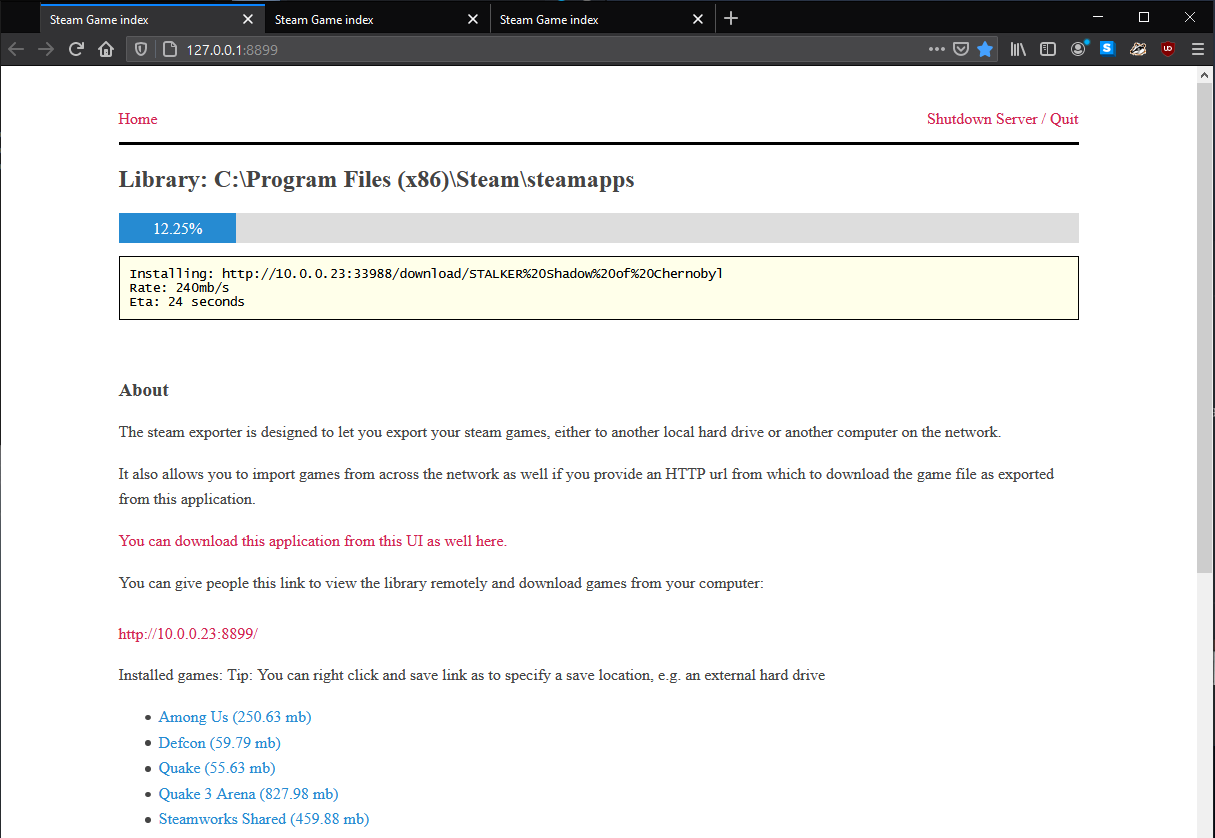Viewport: 1215px width, 838px height.
Task: Open the Firefox Library icon
Action: (x=1018, y=49)
